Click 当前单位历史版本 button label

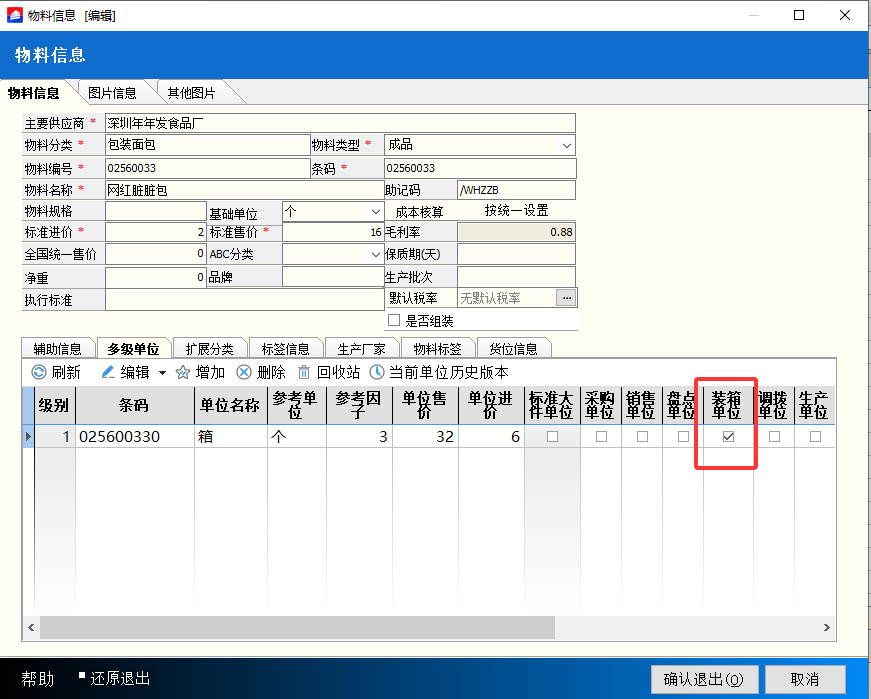click(448, 372)
